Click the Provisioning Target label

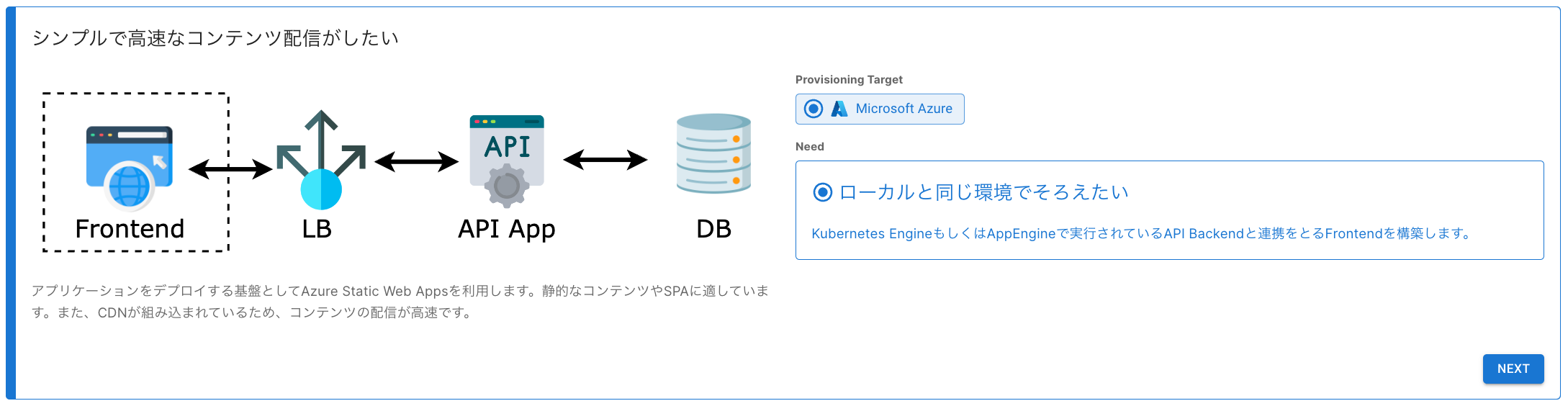(x=849, y=80)
